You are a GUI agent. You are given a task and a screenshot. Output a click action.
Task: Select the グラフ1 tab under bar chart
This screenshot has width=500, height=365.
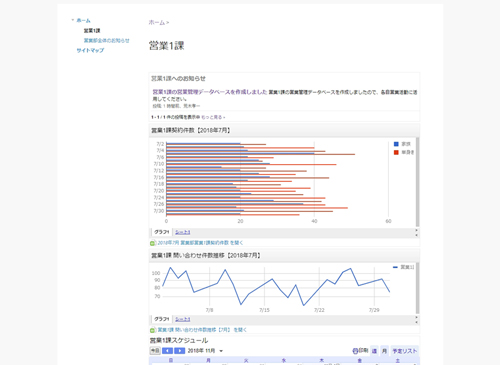162,232
